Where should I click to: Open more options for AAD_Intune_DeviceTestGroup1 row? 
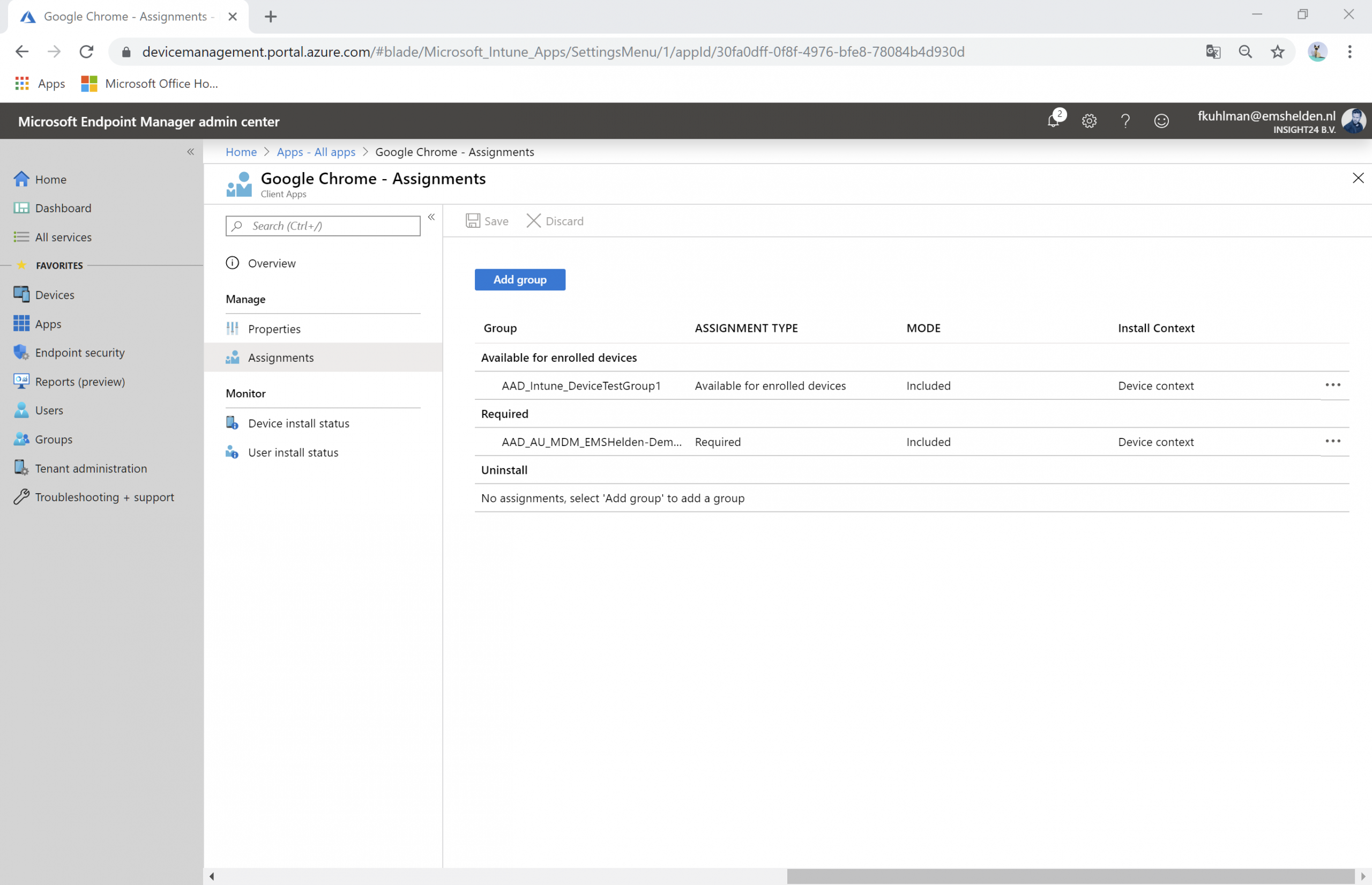[1333, 385]
